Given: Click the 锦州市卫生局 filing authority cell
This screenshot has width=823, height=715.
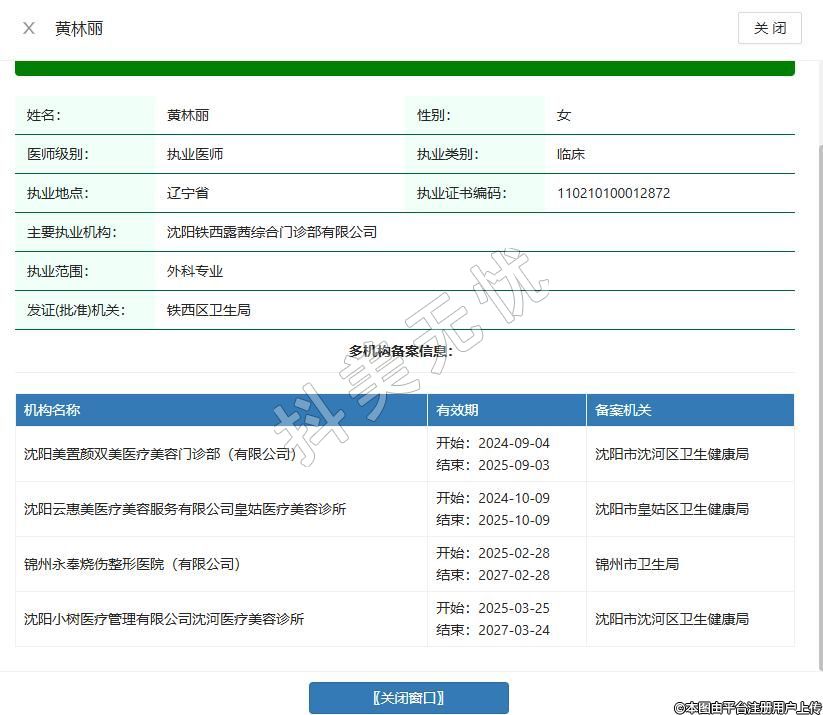Looking at the screenshot, I should click(636, 564).
